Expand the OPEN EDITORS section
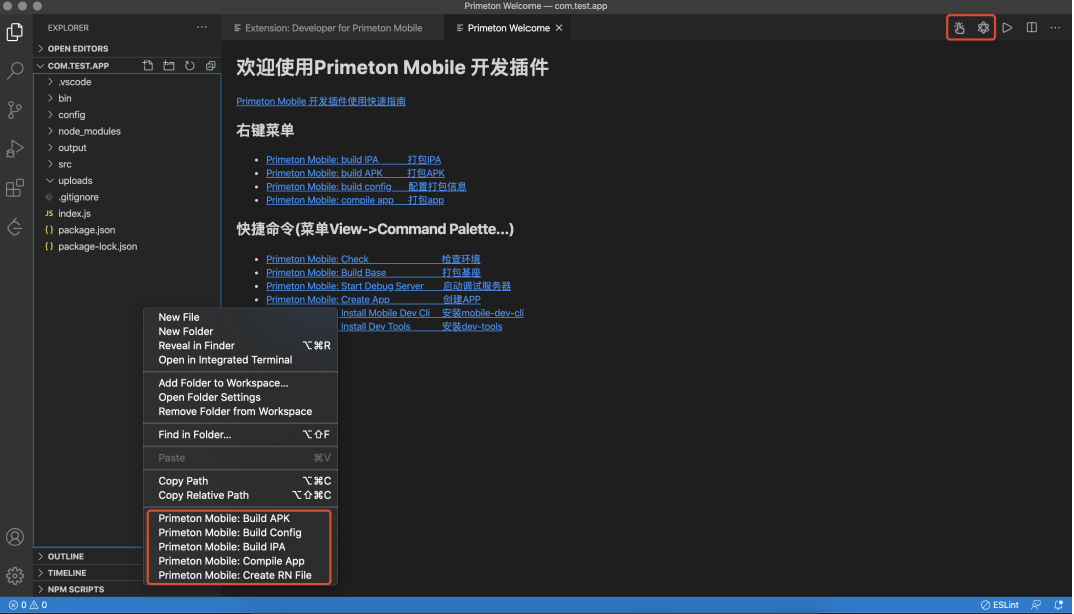Screen dimensions: 1074x614 (x=78, y=48)
